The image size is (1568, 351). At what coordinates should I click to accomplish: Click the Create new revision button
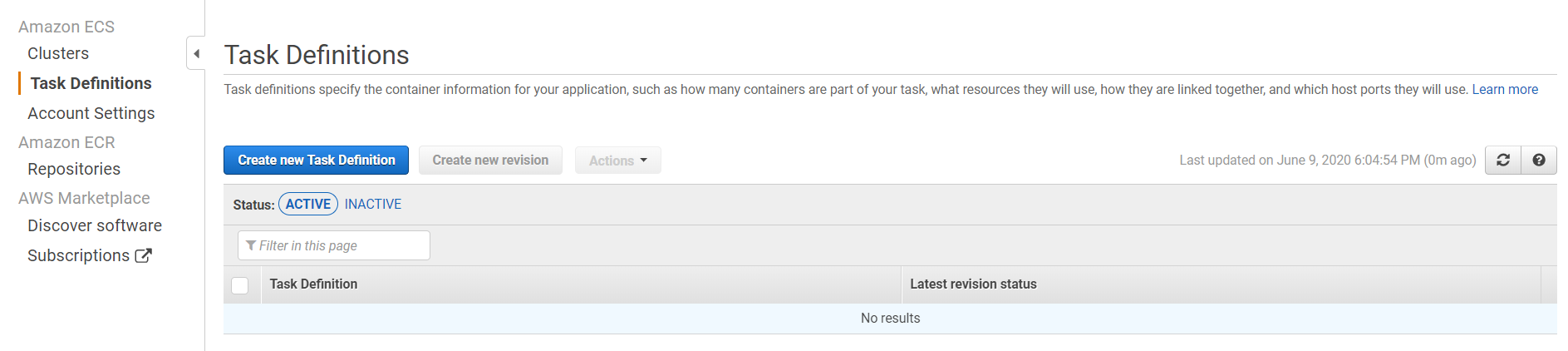tap(490, 161)
